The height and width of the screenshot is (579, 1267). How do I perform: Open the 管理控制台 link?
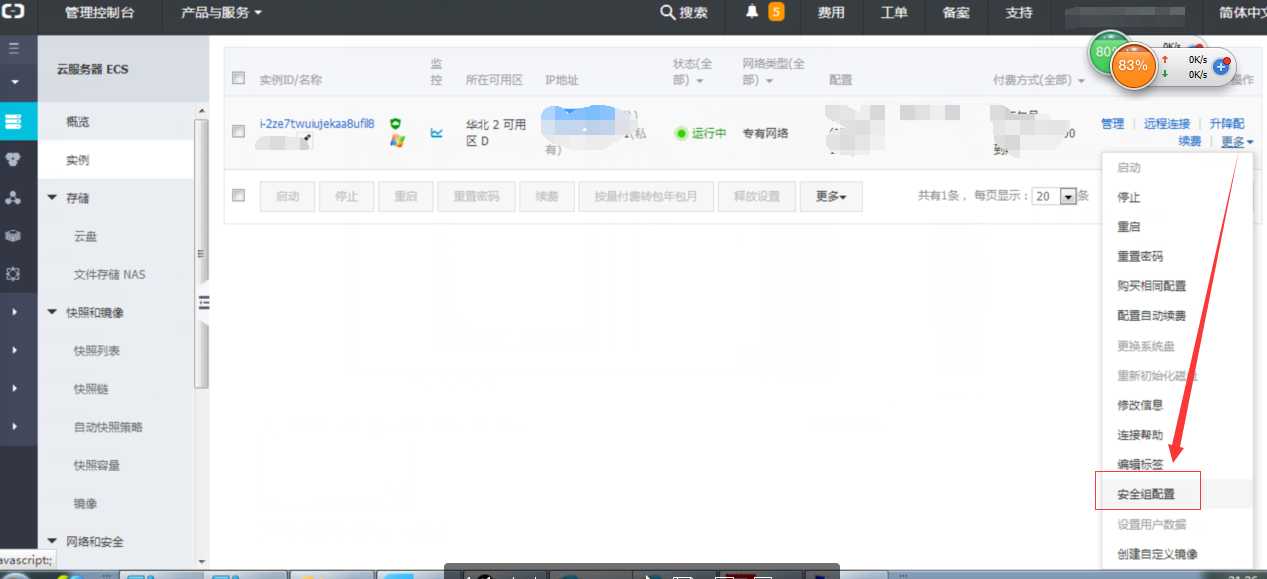pos(99,13)
